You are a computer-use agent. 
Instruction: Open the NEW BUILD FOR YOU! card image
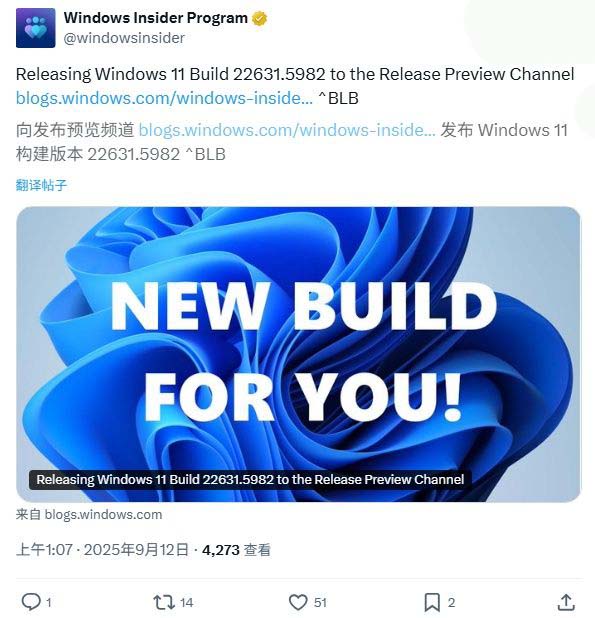[x=298, y=354]
